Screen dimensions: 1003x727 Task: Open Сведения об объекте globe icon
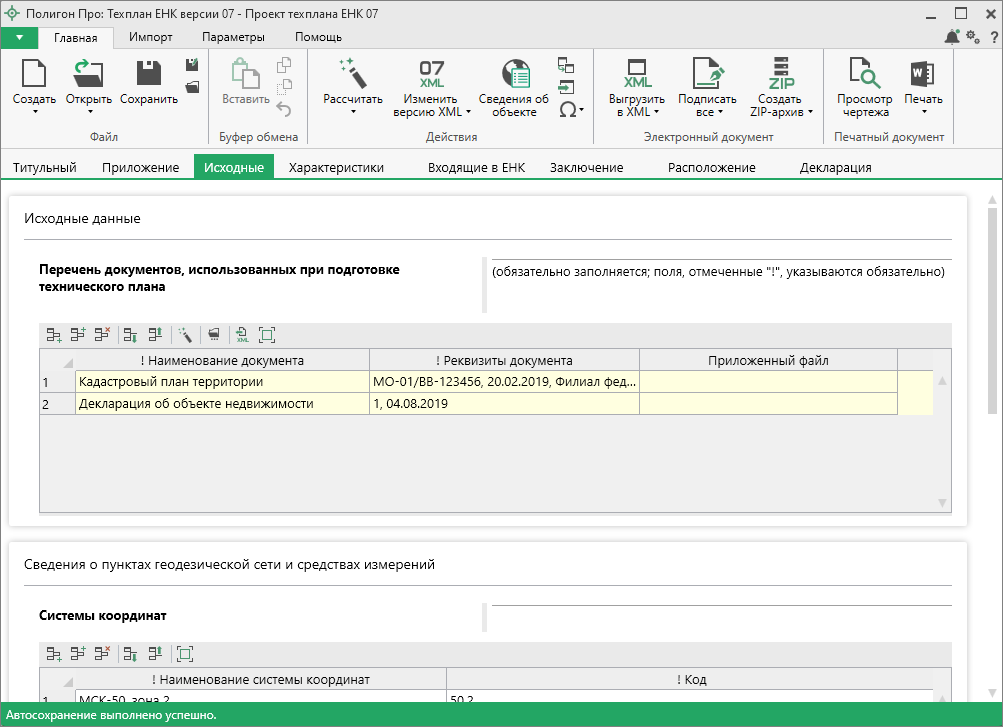(x=514, y=74)
